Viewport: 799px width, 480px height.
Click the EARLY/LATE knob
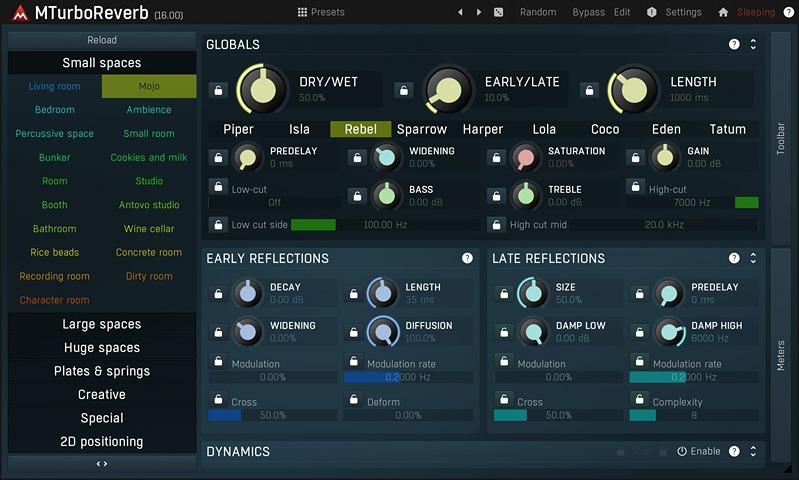(x=448, y=90)
